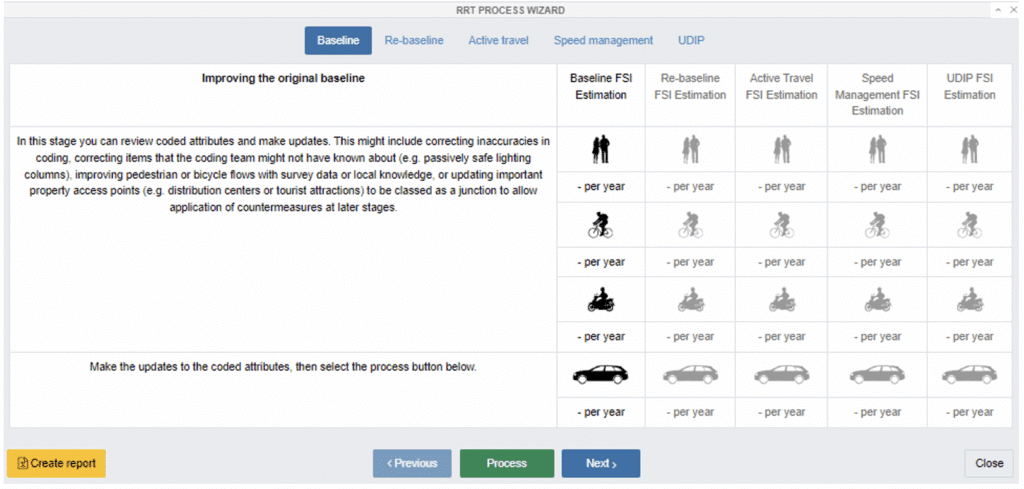The height and width of the screenshot is (489, 1024).
Task: Click the Re-baseline pedestrian icon
Action: click(690, 149)
